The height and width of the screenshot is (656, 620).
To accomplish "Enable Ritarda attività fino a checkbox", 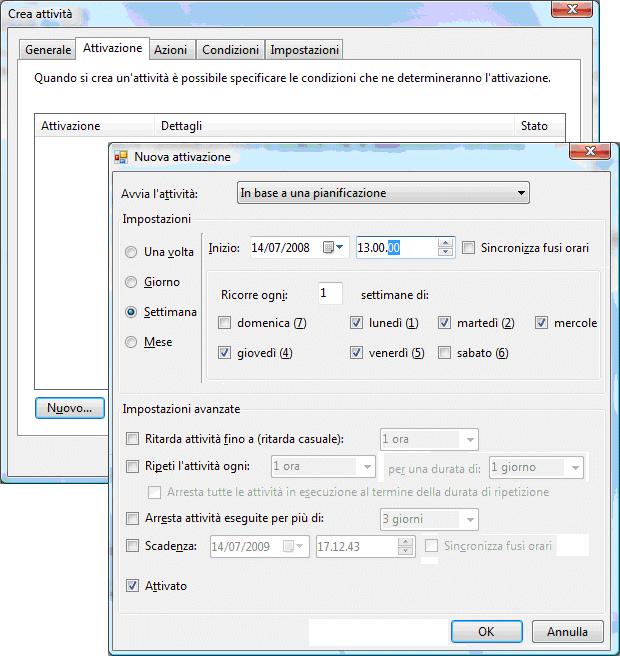I will click(133, 438).
